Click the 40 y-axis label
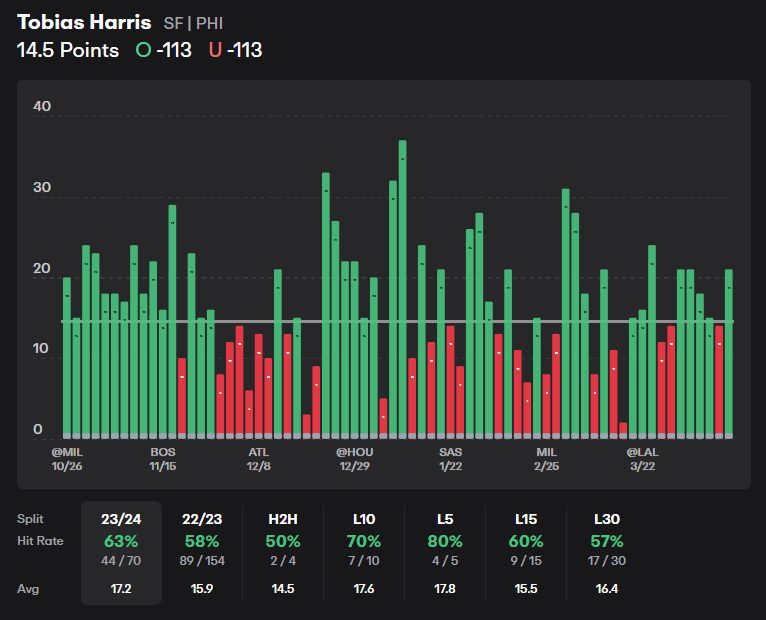 [x=42, y=106]
